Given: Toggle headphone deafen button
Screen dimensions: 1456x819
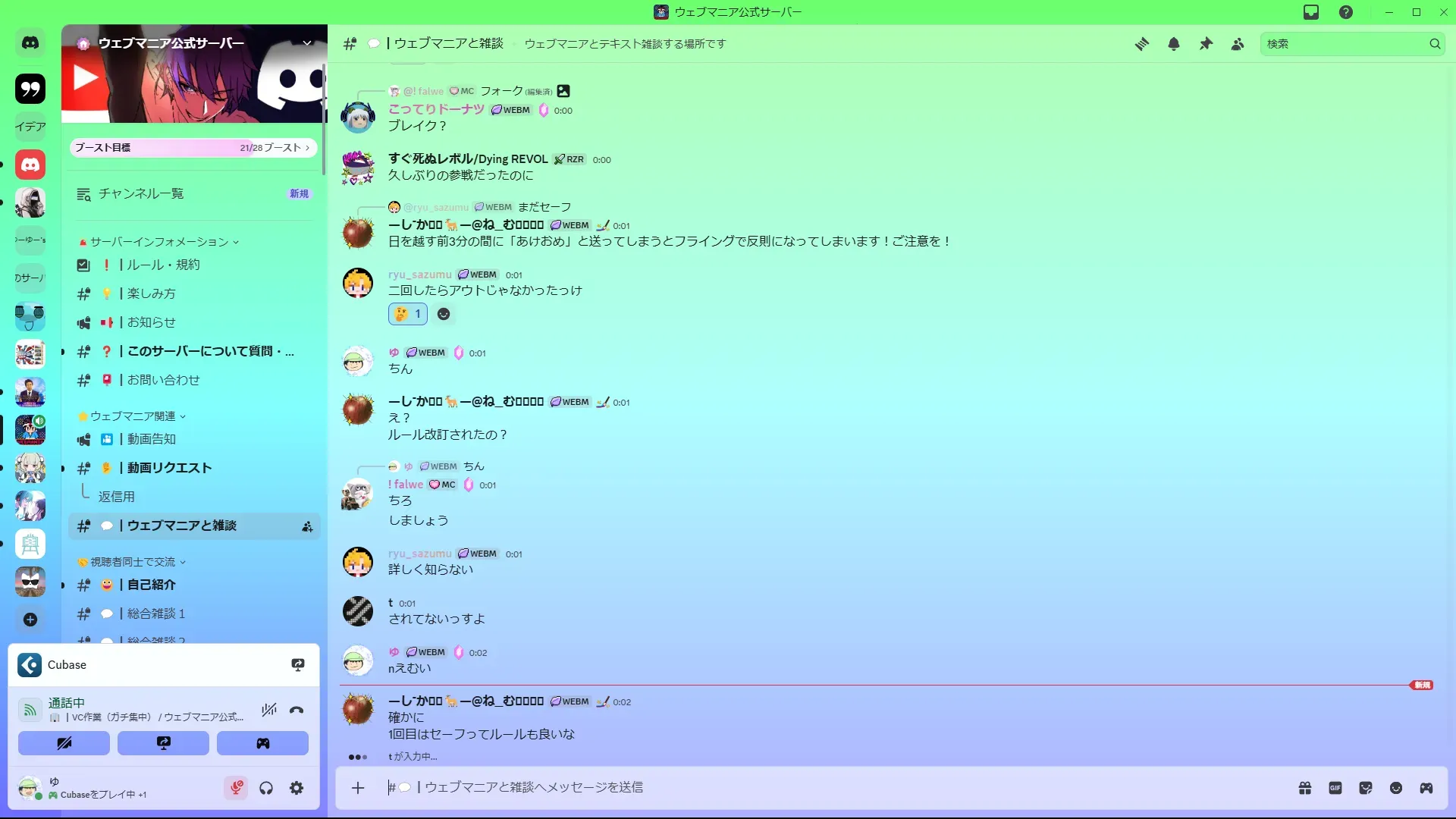Looking at the screenshot, I should pyautogui.click(x=266, y=788).
